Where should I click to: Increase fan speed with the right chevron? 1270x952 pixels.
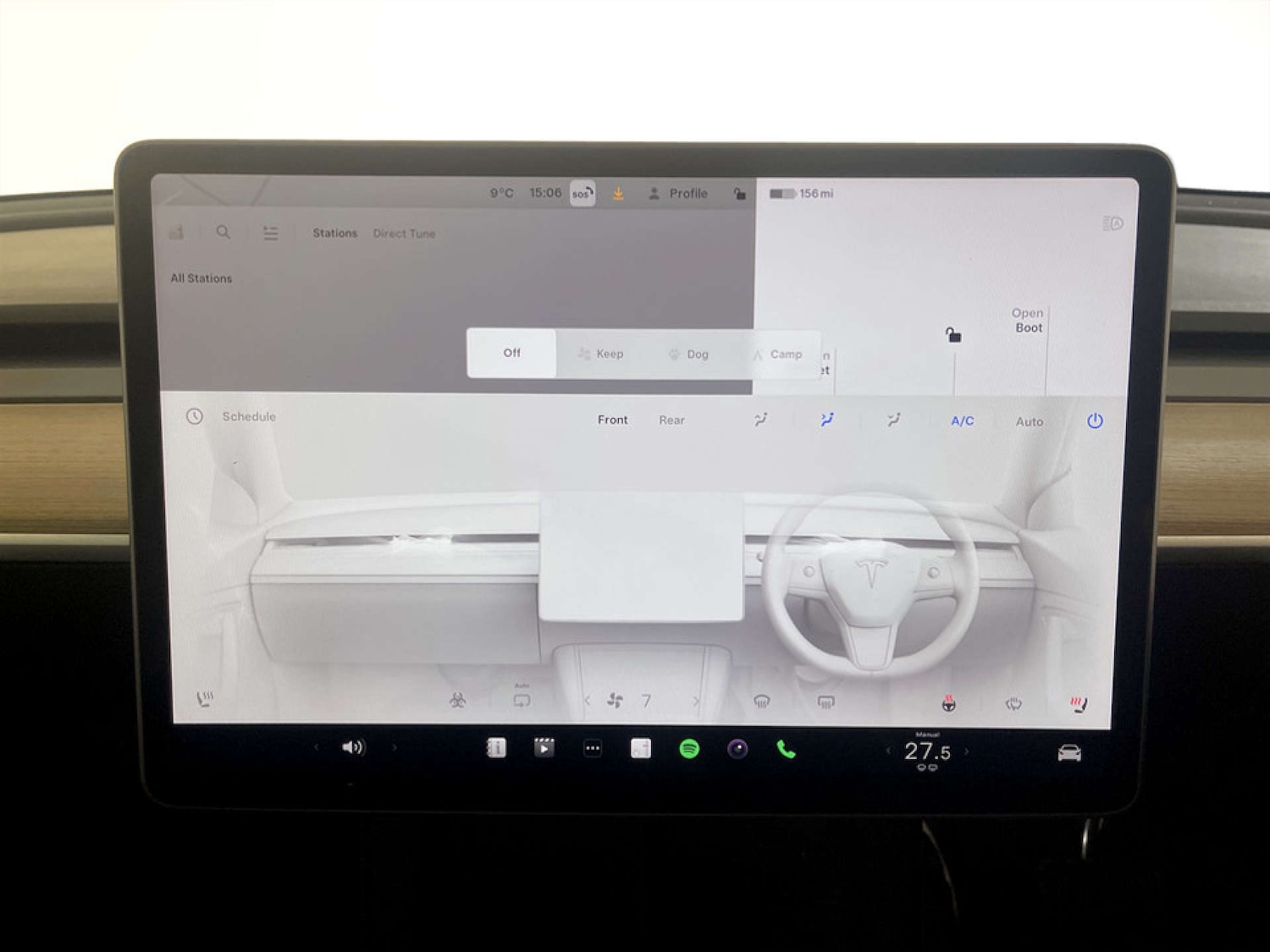(x=695, y=702)
